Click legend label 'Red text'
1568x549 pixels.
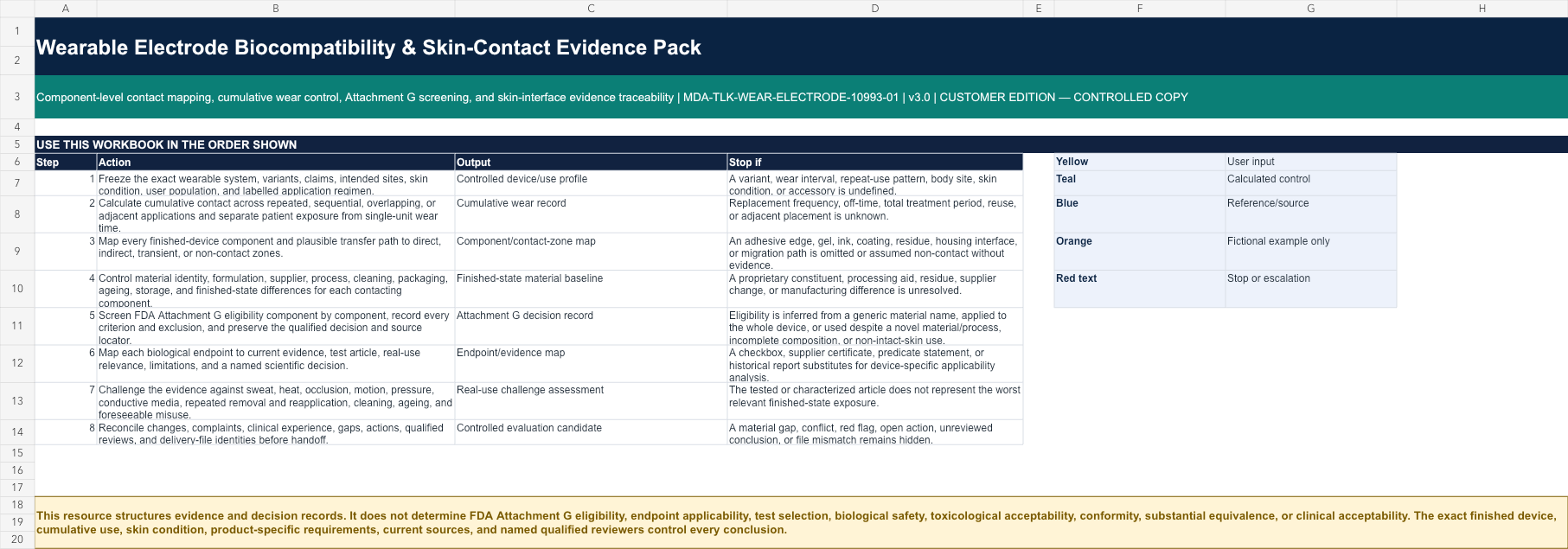(x=1140, y=289)
